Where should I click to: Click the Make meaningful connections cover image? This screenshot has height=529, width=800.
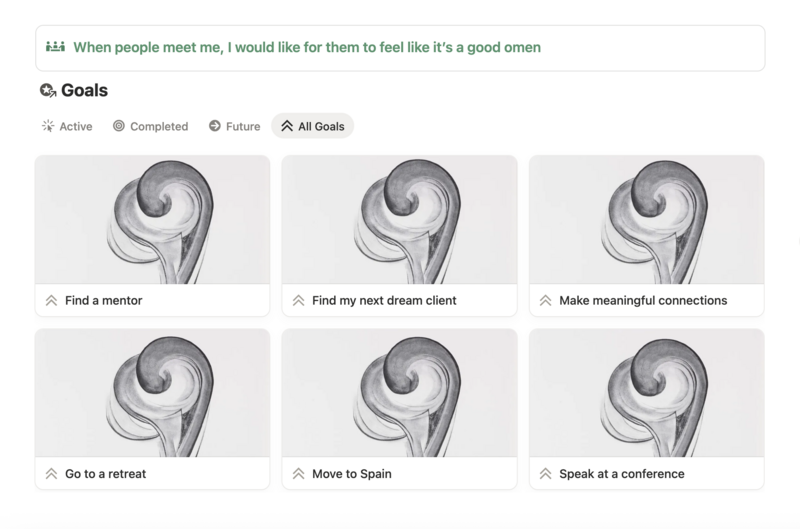point(646,220)
